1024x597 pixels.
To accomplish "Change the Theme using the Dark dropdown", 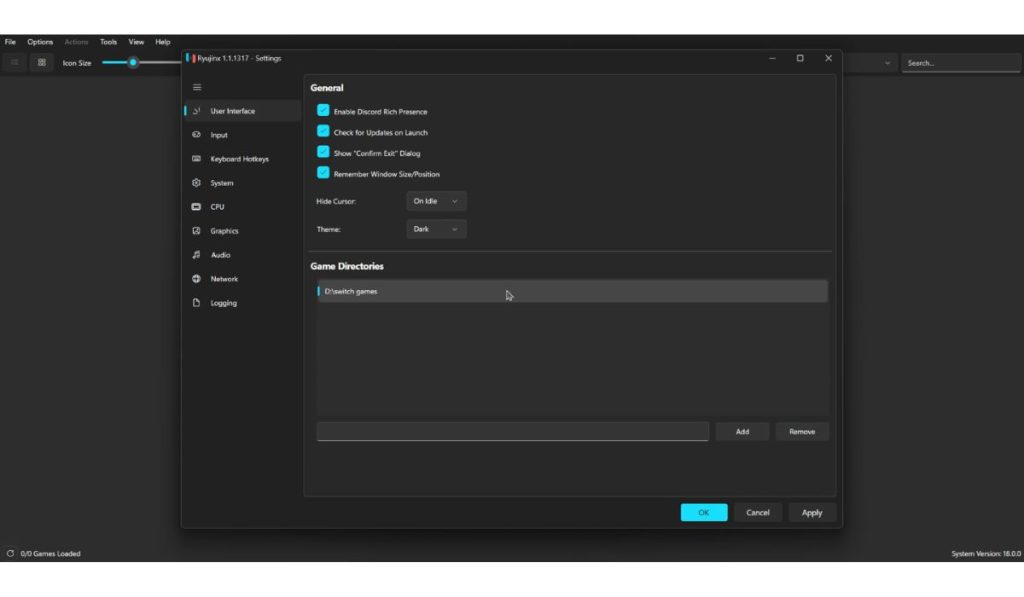I will coord(436,228).
